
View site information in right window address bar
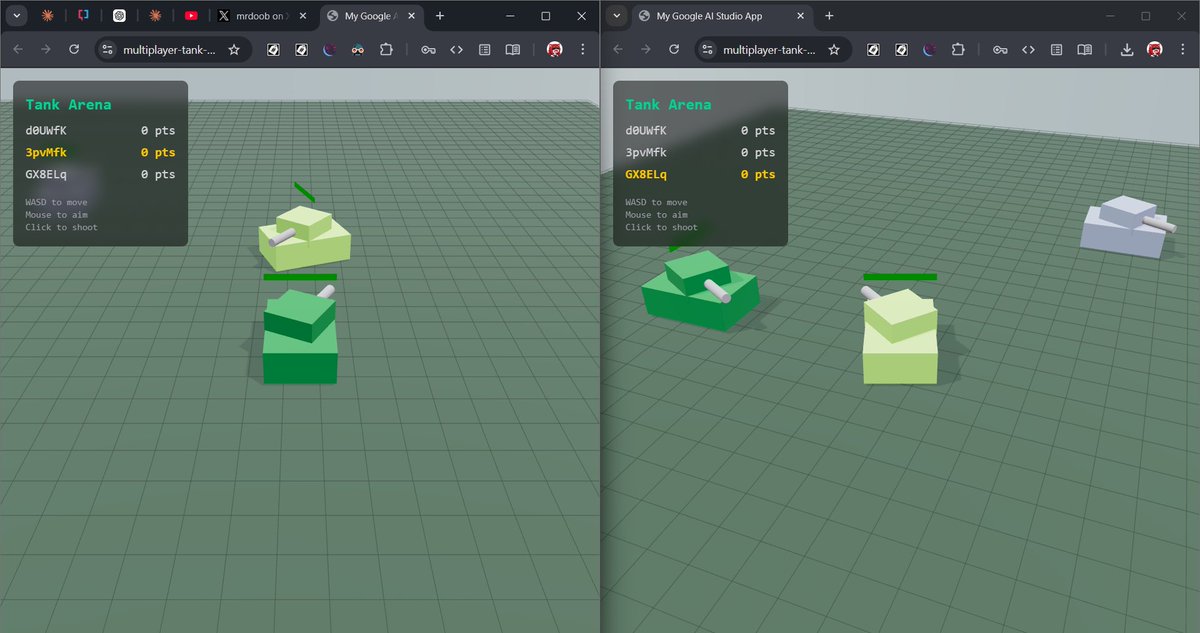[708, 49]
